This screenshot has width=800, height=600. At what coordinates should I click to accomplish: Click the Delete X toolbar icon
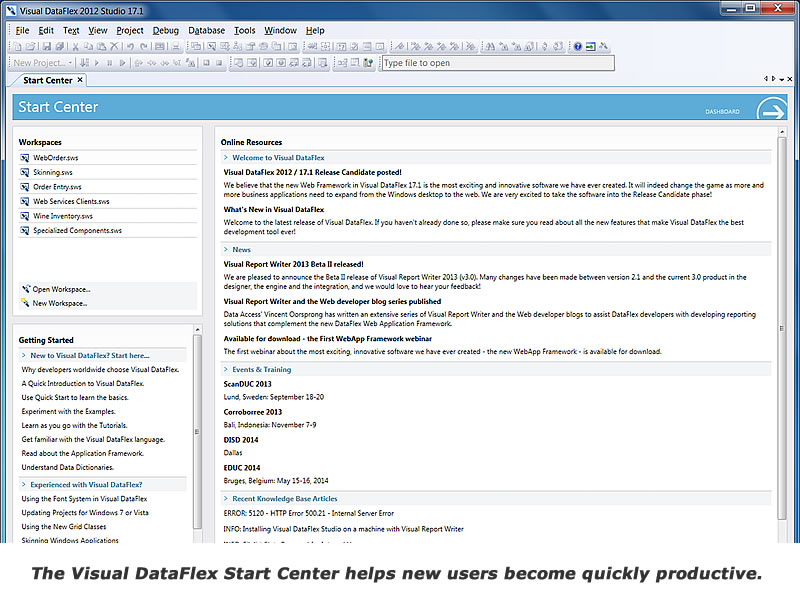coord(114,46)
